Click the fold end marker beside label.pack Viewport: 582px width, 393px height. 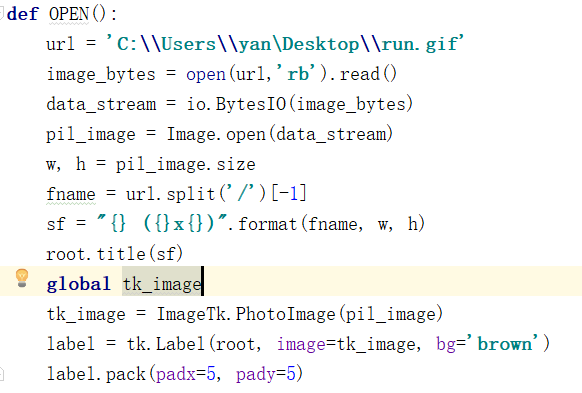coord(1,374)
